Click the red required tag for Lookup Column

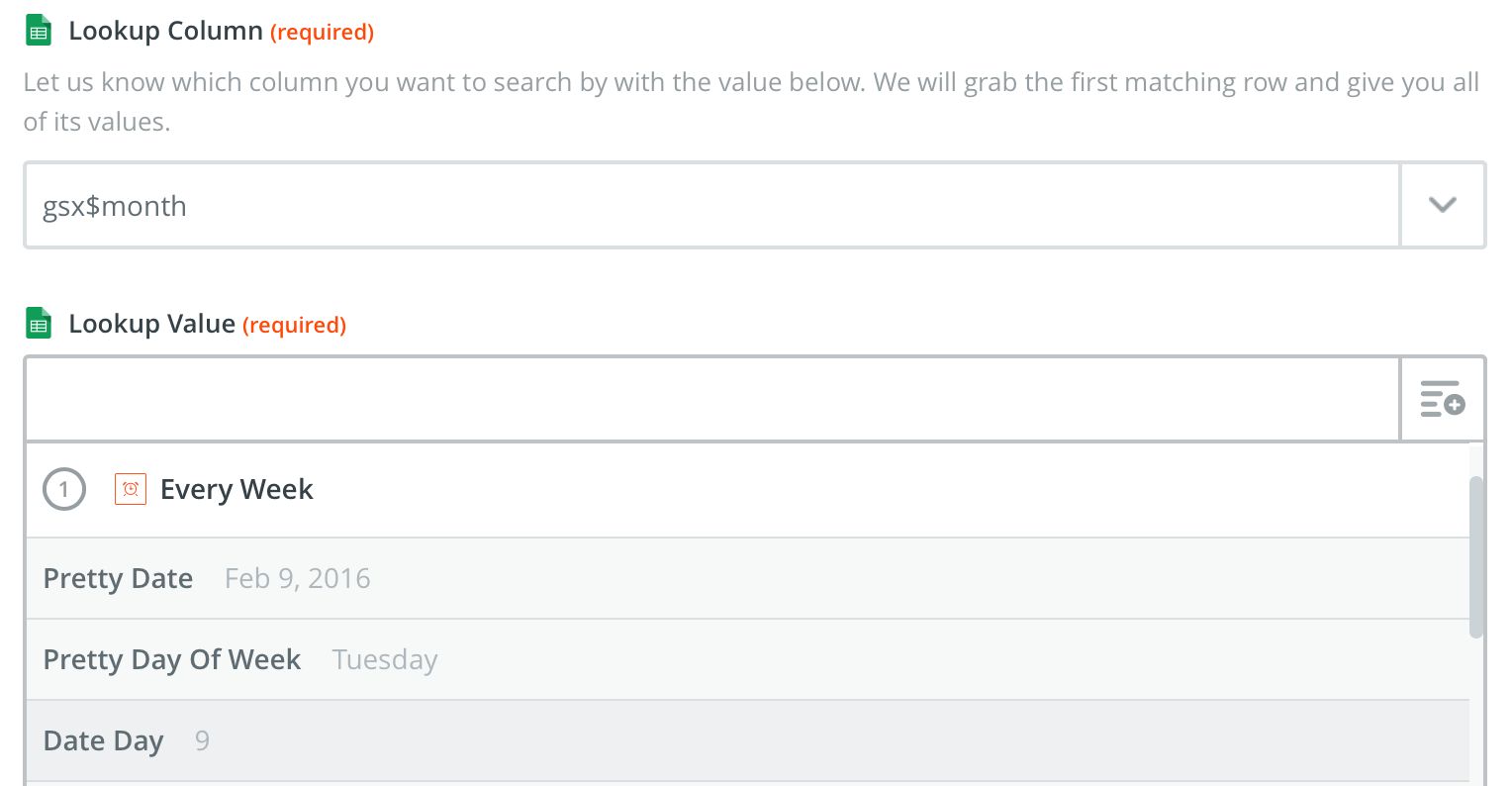coord(323,32)
